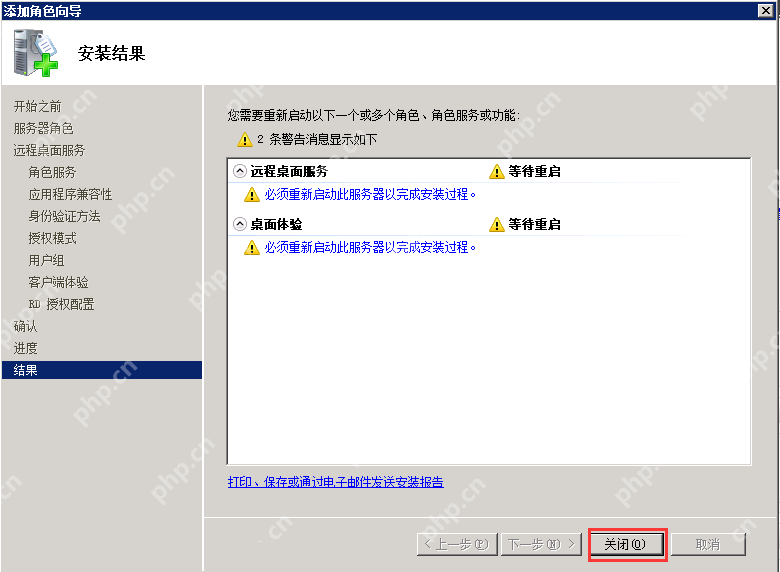
Task: Collapse the 桌面体验 result section
Action: coord(240,224)
